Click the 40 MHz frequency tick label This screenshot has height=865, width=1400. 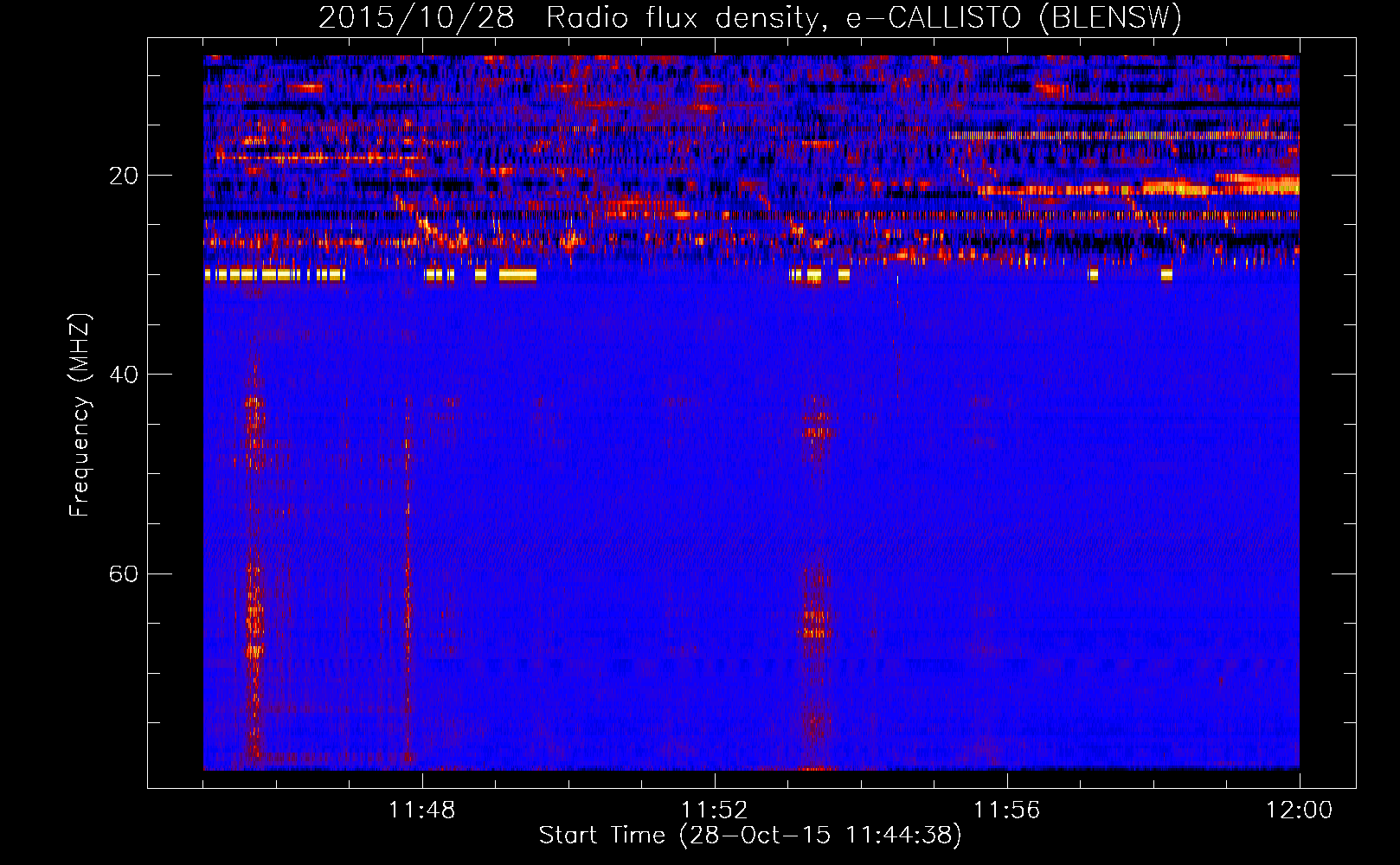[x=124, y=375]
